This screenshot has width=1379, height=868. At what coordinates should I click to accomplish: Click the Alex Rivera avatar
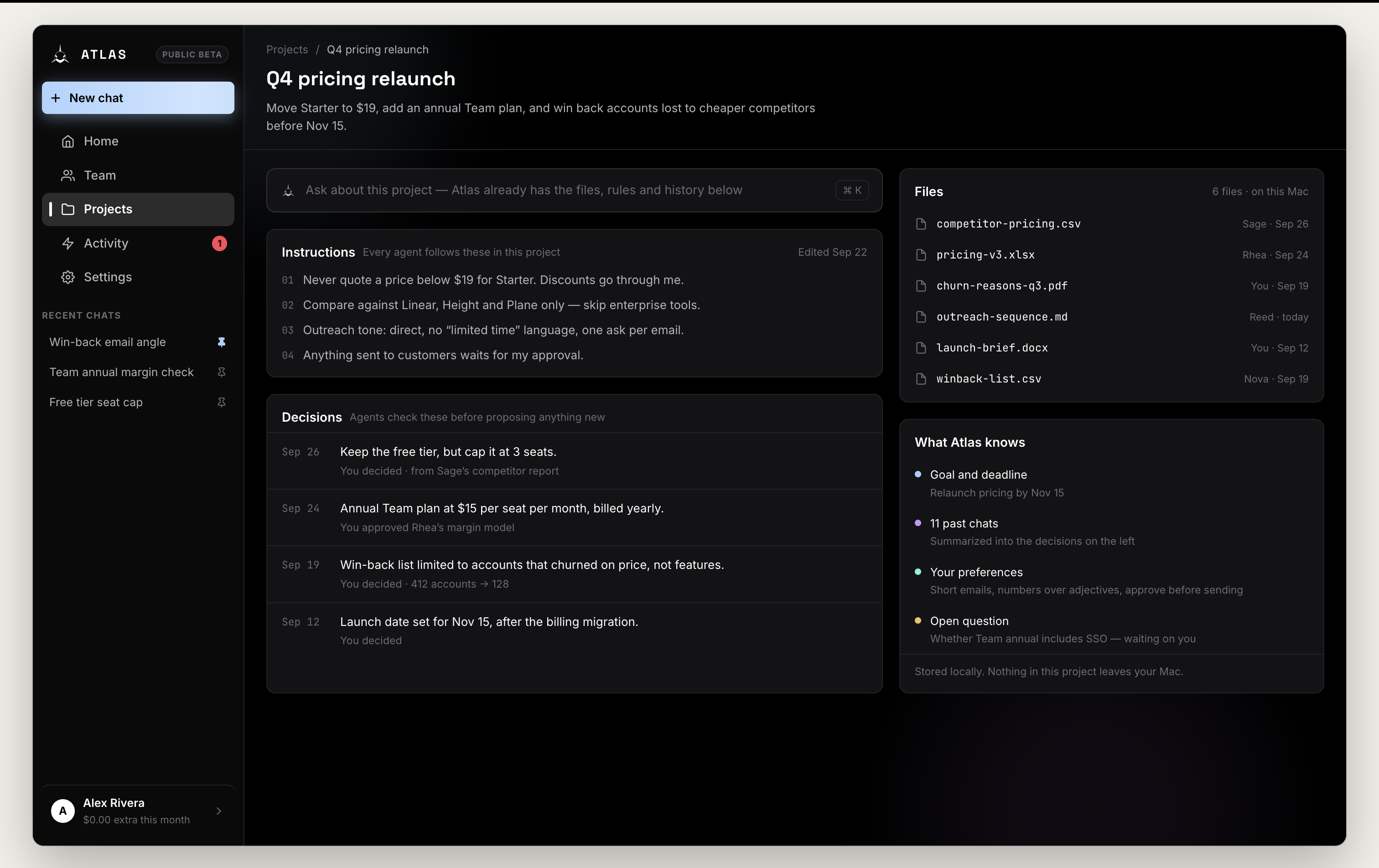point(63,811)
